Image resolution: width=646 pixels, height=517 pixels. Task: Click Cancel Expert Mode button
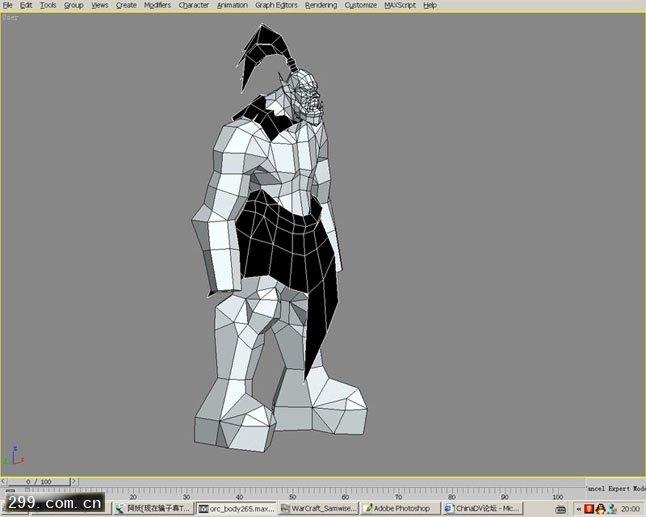pyautogui.click(x=616, y=489)
